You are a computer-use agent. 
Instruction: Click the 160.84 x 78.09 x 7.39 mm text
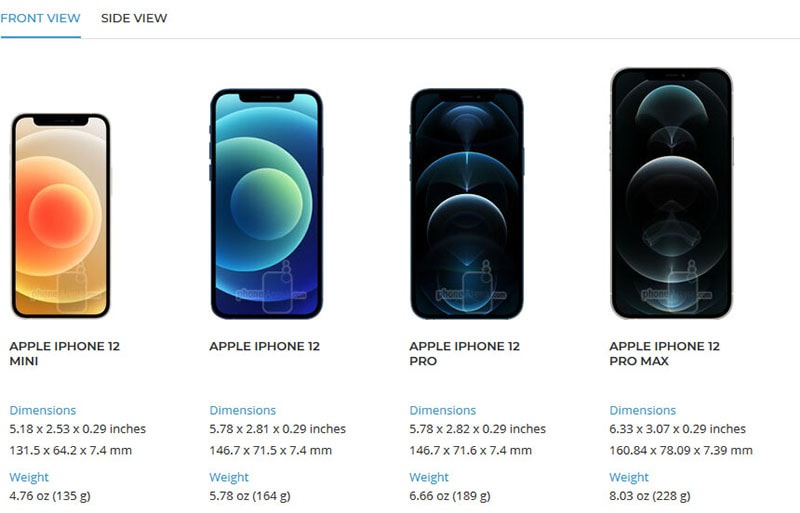(x=681, y=451)
